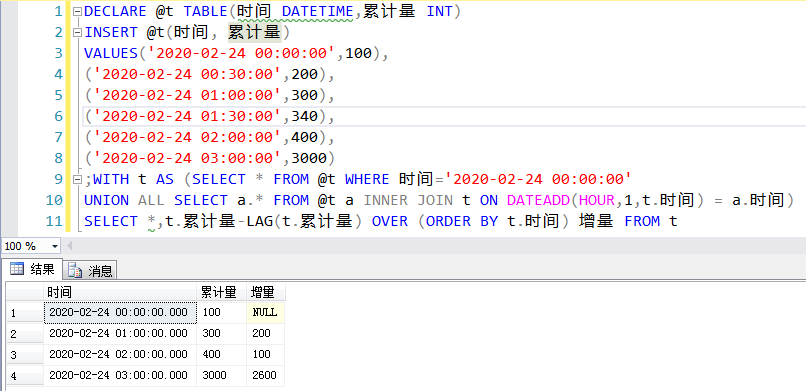Screen dimensions: 806x391
Task: Select result row header 1
Action: tap(25, 312)
